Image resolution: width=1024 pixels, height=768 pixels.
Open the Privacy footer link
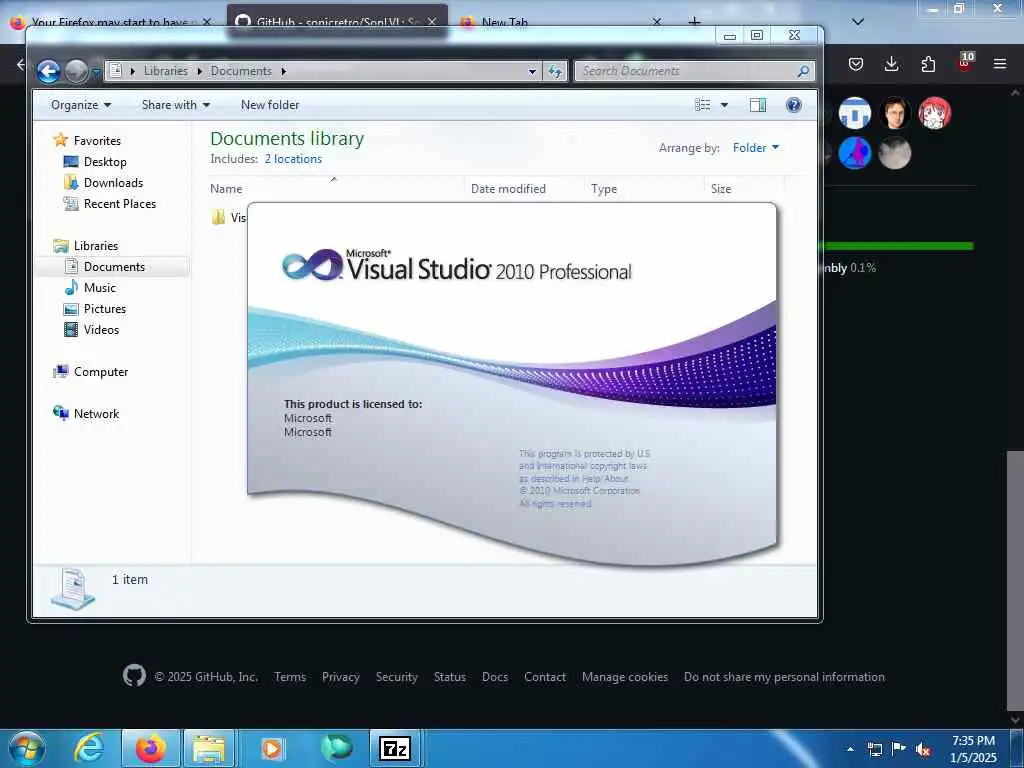click(341, 677)
